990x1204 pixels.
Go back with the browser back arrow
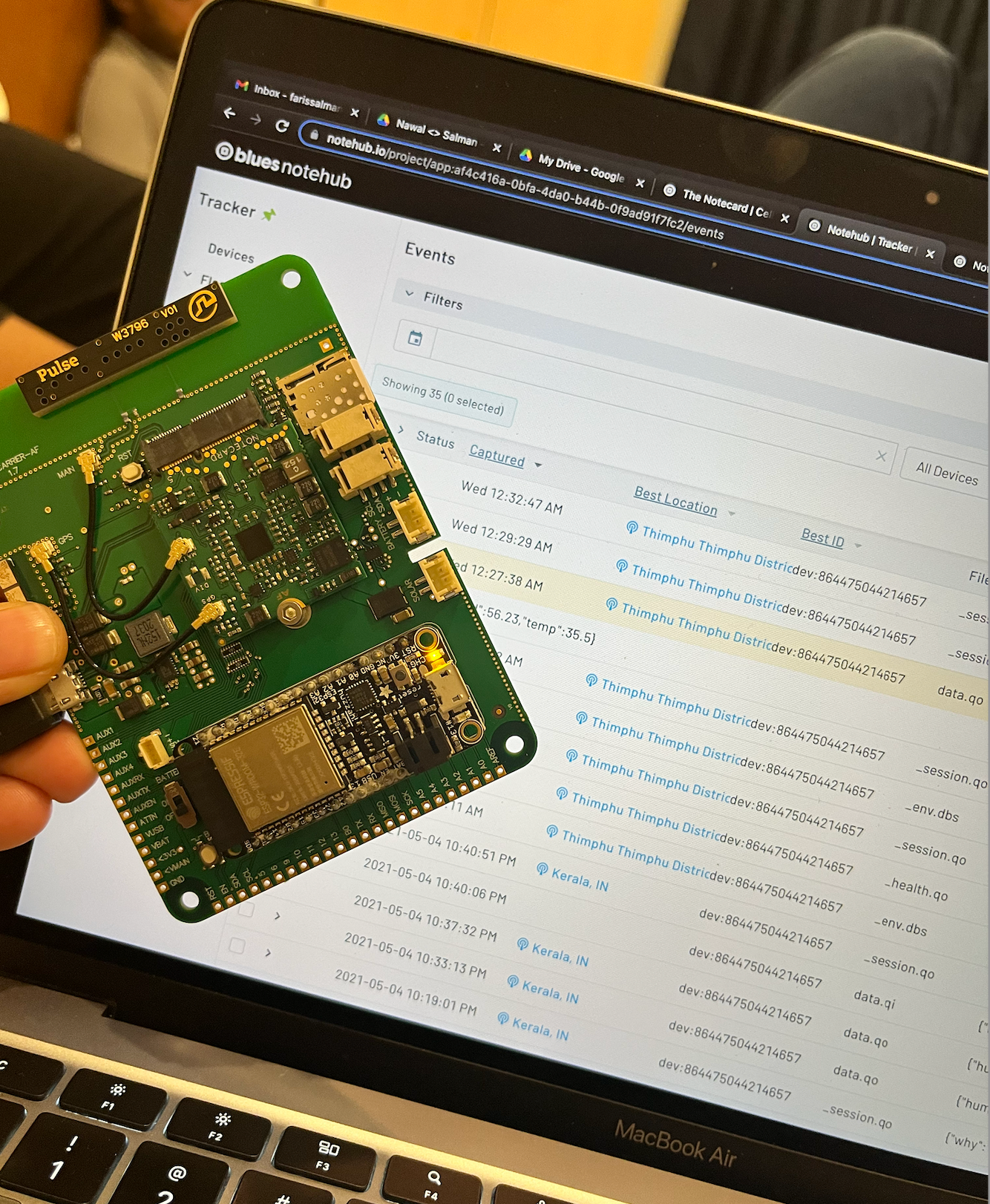(x=230, y=114)
